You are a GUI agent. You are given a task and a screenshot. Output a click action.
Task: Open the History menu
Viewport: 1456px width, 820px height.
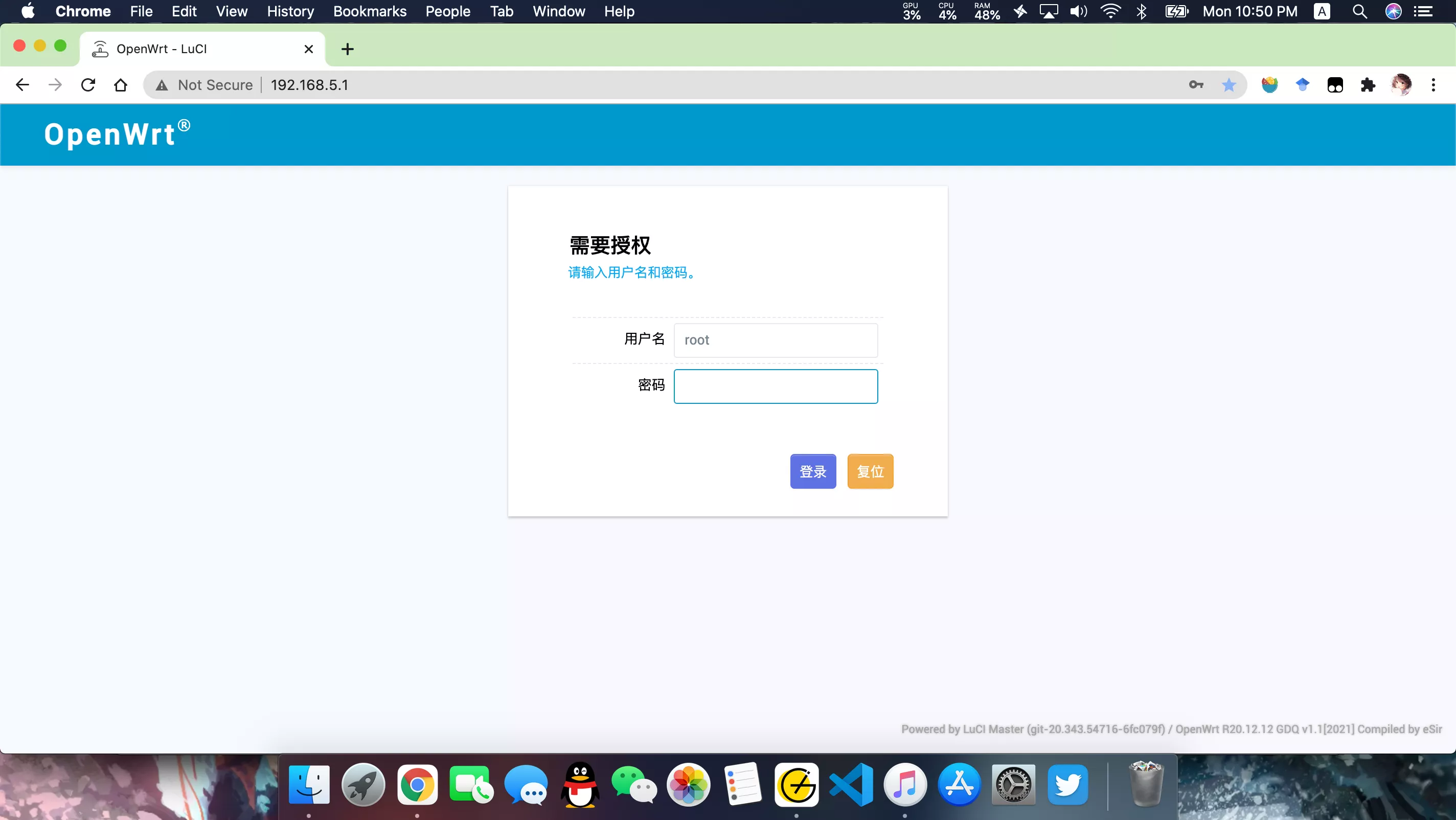(x=290, y=11)
